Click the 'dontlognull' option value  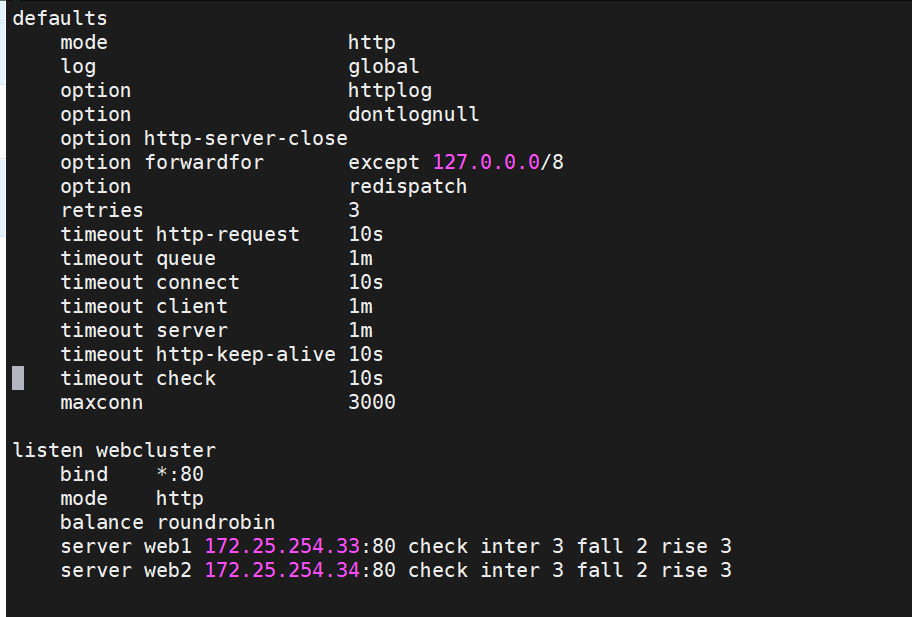tap(414, 114)
